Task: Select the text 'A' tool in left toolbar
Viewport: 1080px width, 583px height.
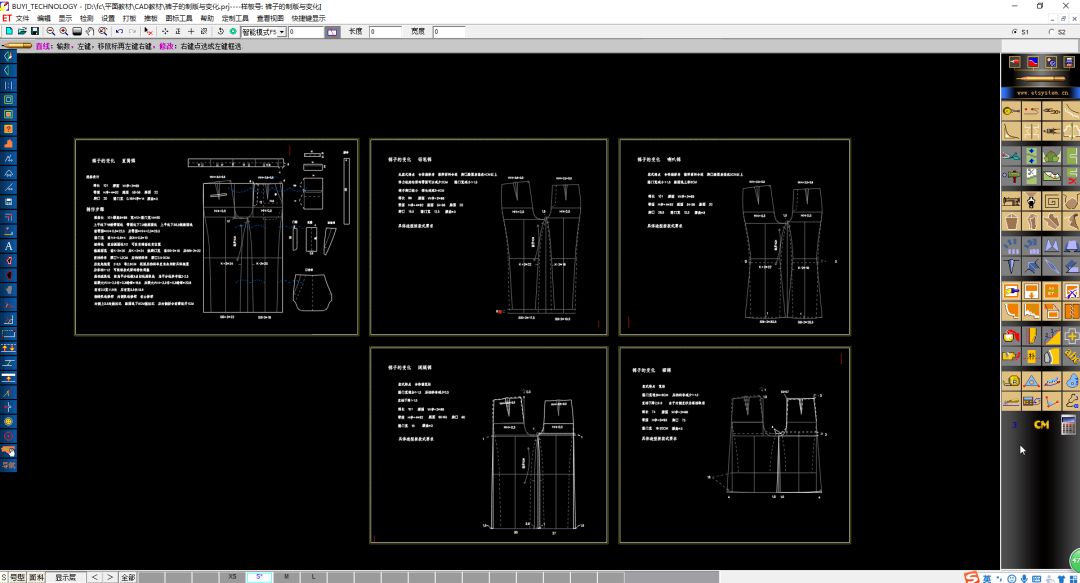Action: coord(8,245)
